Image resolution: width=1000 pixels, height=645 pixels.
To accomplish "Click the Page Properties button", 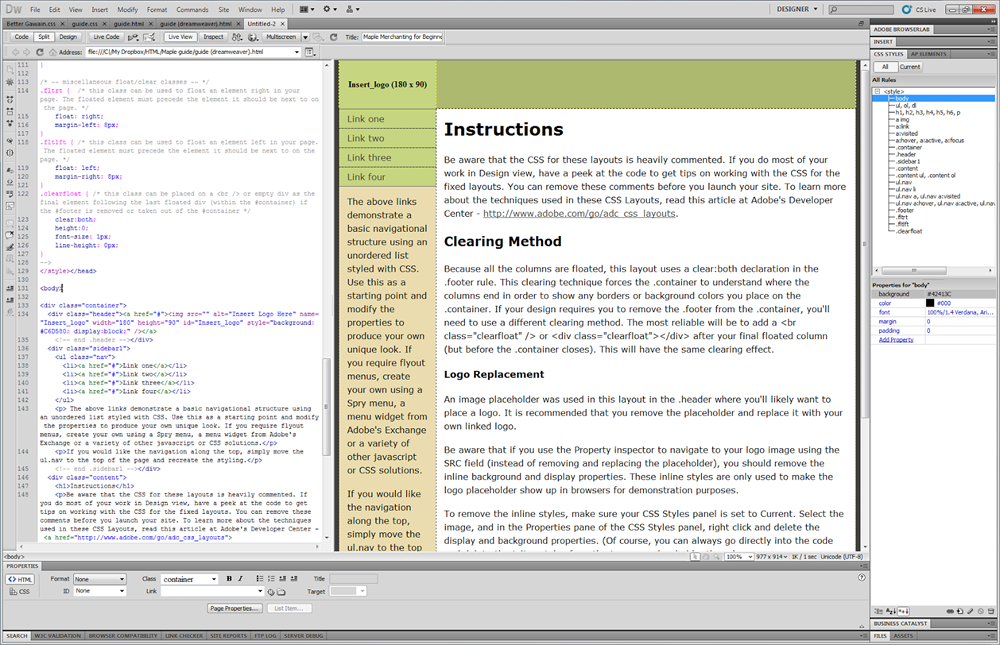I will 236,608.
